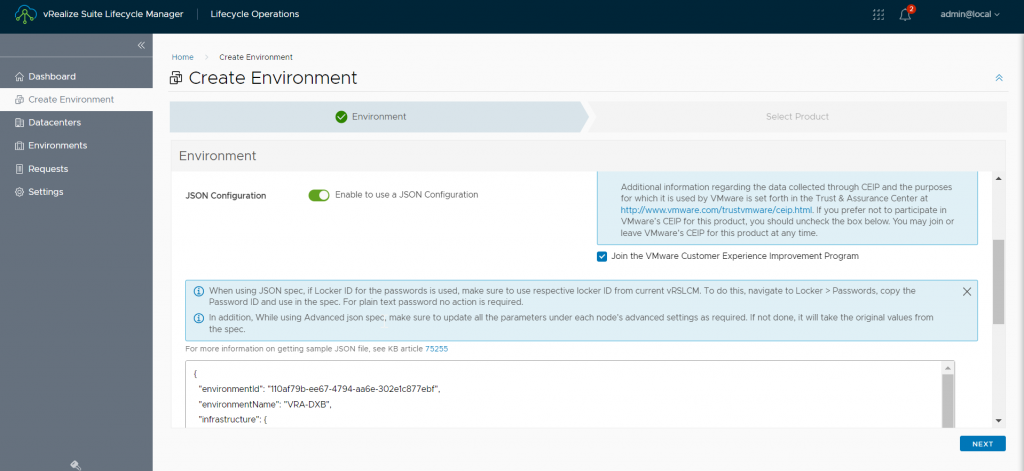The image size is (1024, 471).
Task: Click the Create Environment breadcrumb text
Action: pyautogui.click(x=256, y=57)
